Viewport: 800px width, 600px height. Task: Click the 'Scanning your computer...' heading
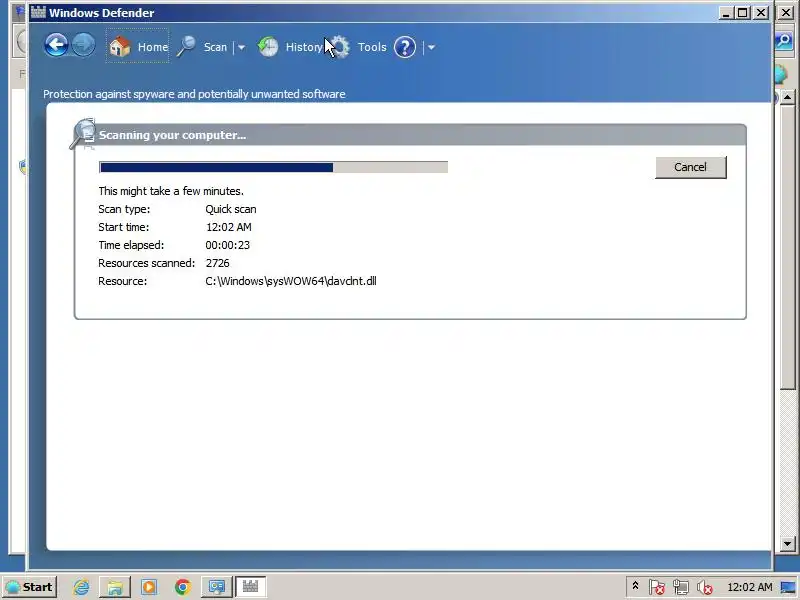[172, 135]
